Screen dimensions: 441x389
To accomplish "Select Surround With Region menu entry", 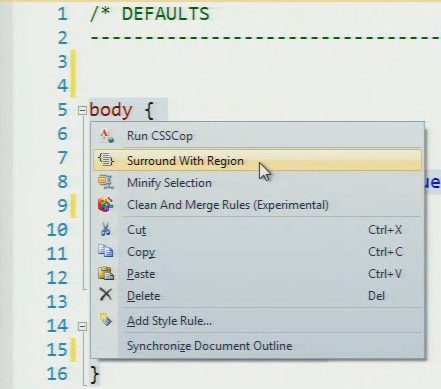I will tap(257, 161).
